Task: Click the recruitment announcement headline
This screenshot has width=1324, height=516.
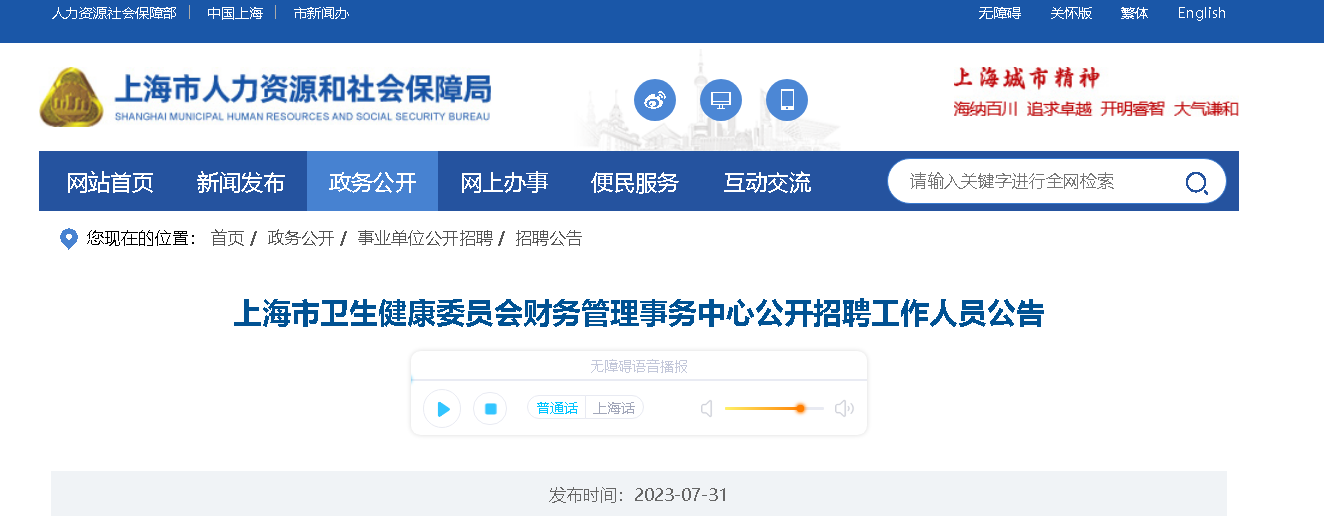Action: (x=639, y=314)
